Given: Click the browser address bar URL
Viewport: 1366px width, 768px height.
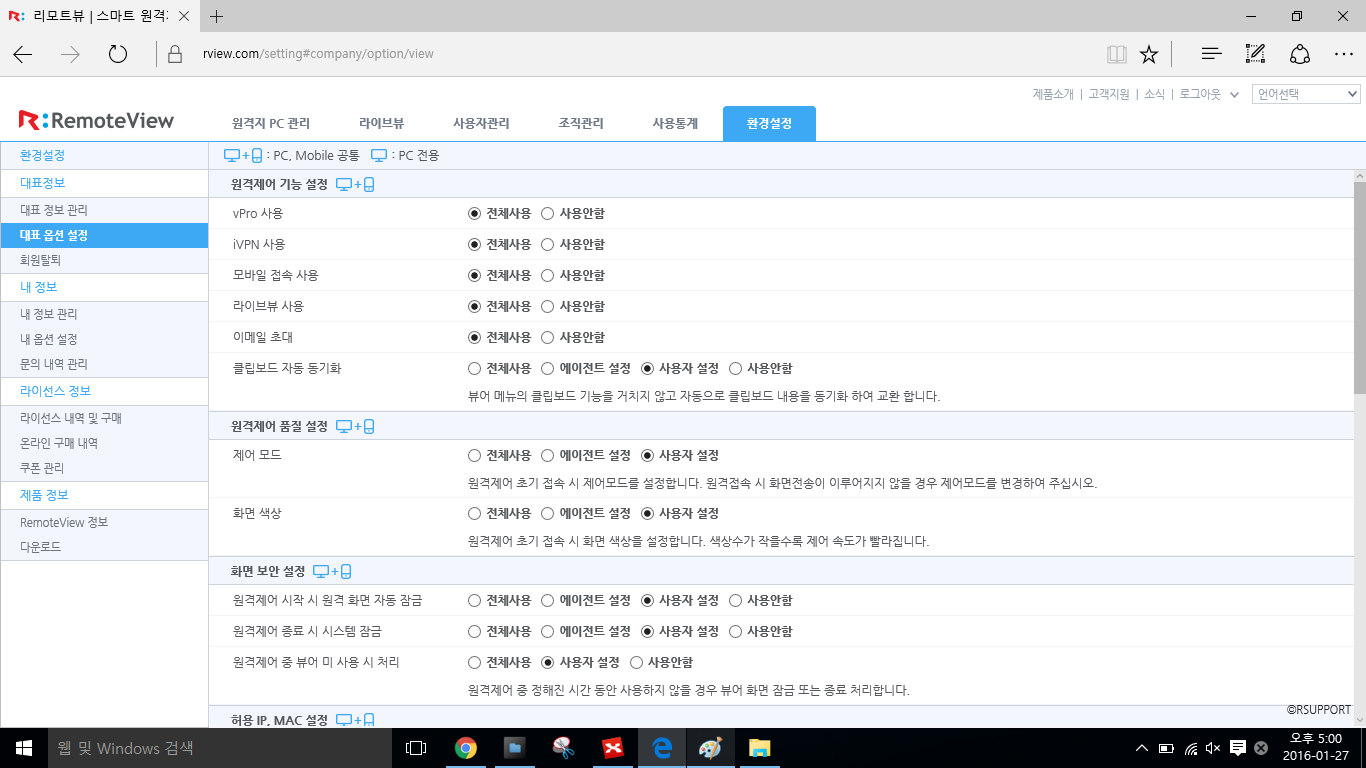Looking at the screenshot, I should pos(317,54).
